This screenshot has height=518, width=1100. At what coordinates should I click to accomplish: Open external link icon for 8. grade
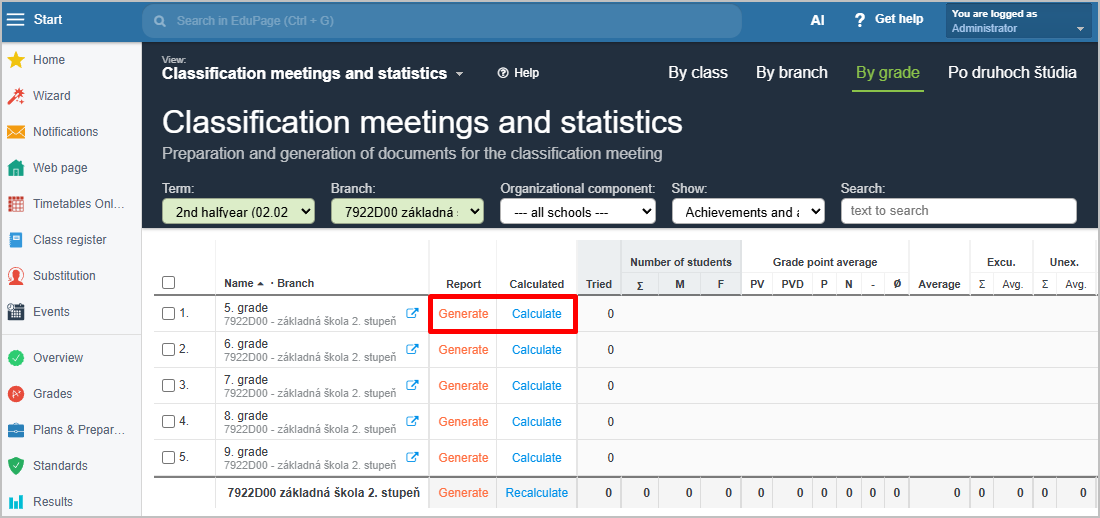click(x=413, y=422)
